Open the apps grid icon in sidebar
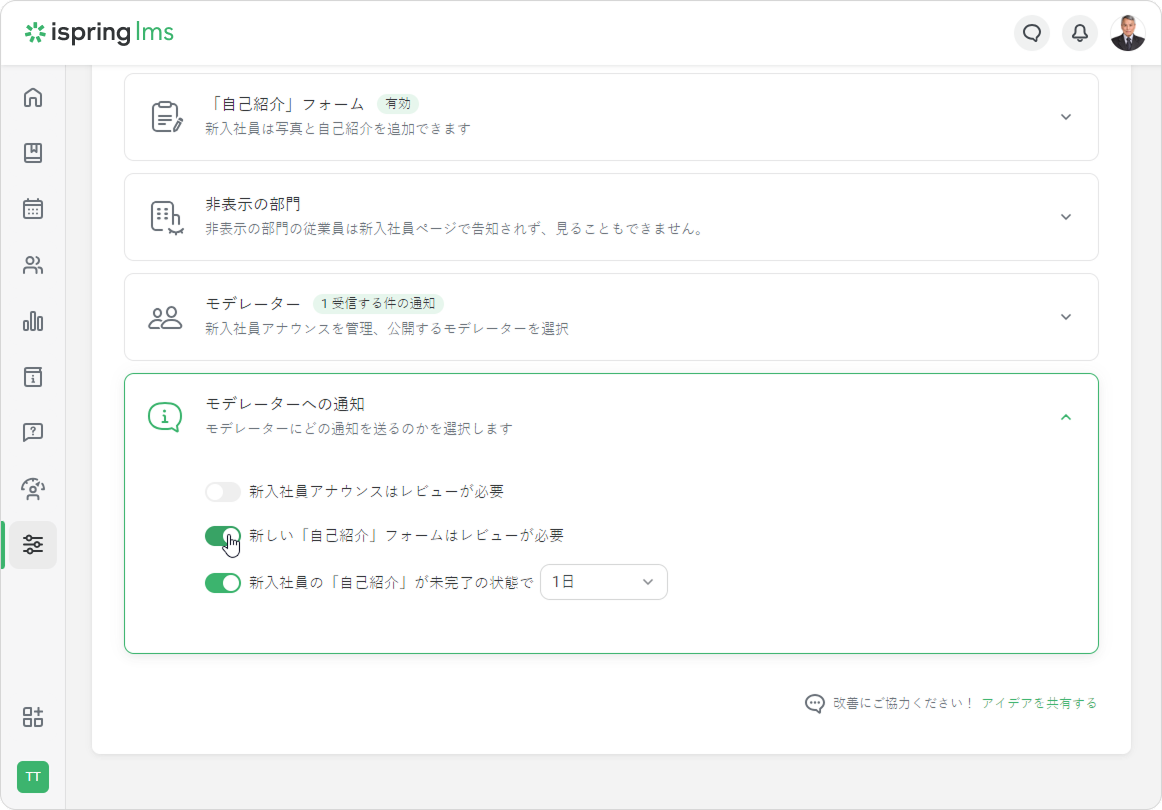The image size is (1162, 810). click(x=33, y=717)
